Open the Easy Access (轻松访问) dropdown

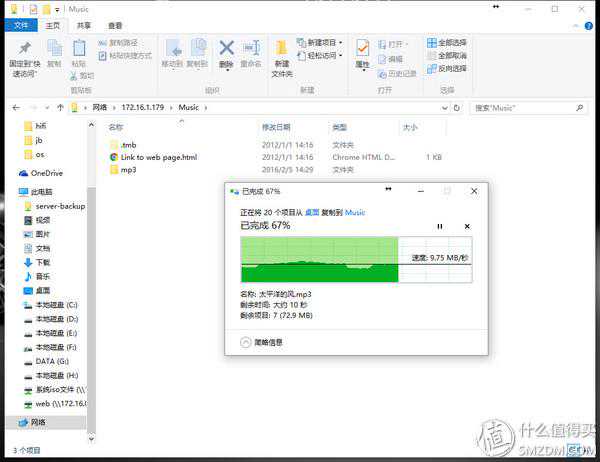(324, 56)
